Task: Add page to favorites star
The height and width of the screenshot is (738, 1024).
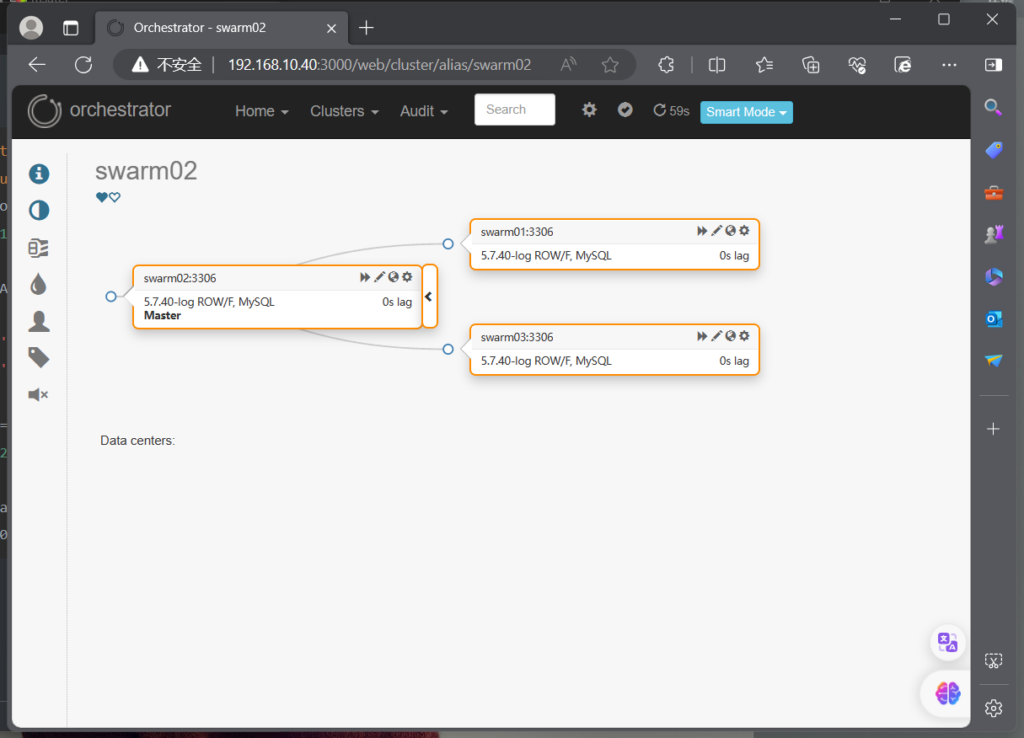Action: (x=610, y=65)
